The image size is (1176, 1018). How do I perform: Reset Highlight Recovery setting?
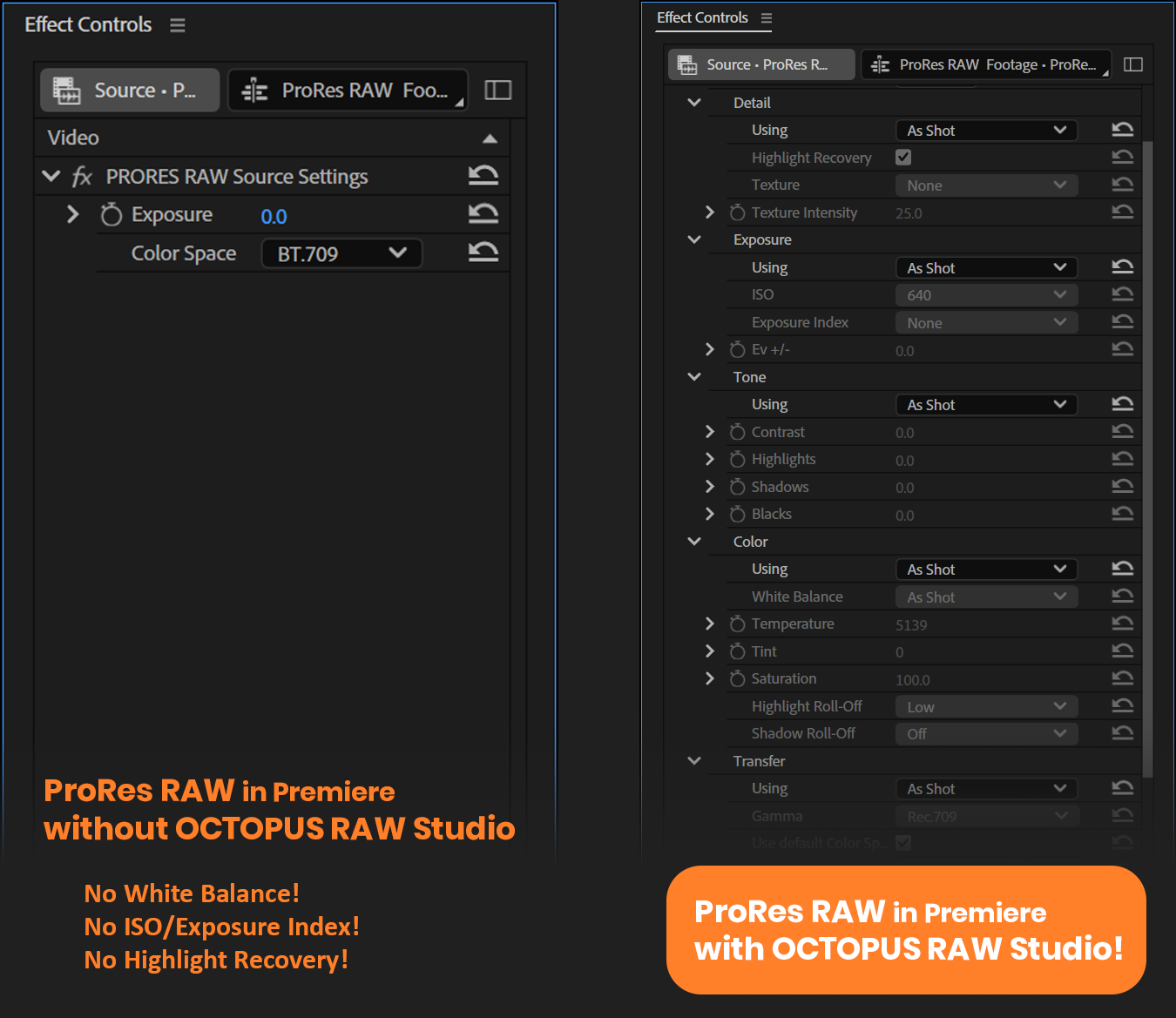[x=1123, y=157]
